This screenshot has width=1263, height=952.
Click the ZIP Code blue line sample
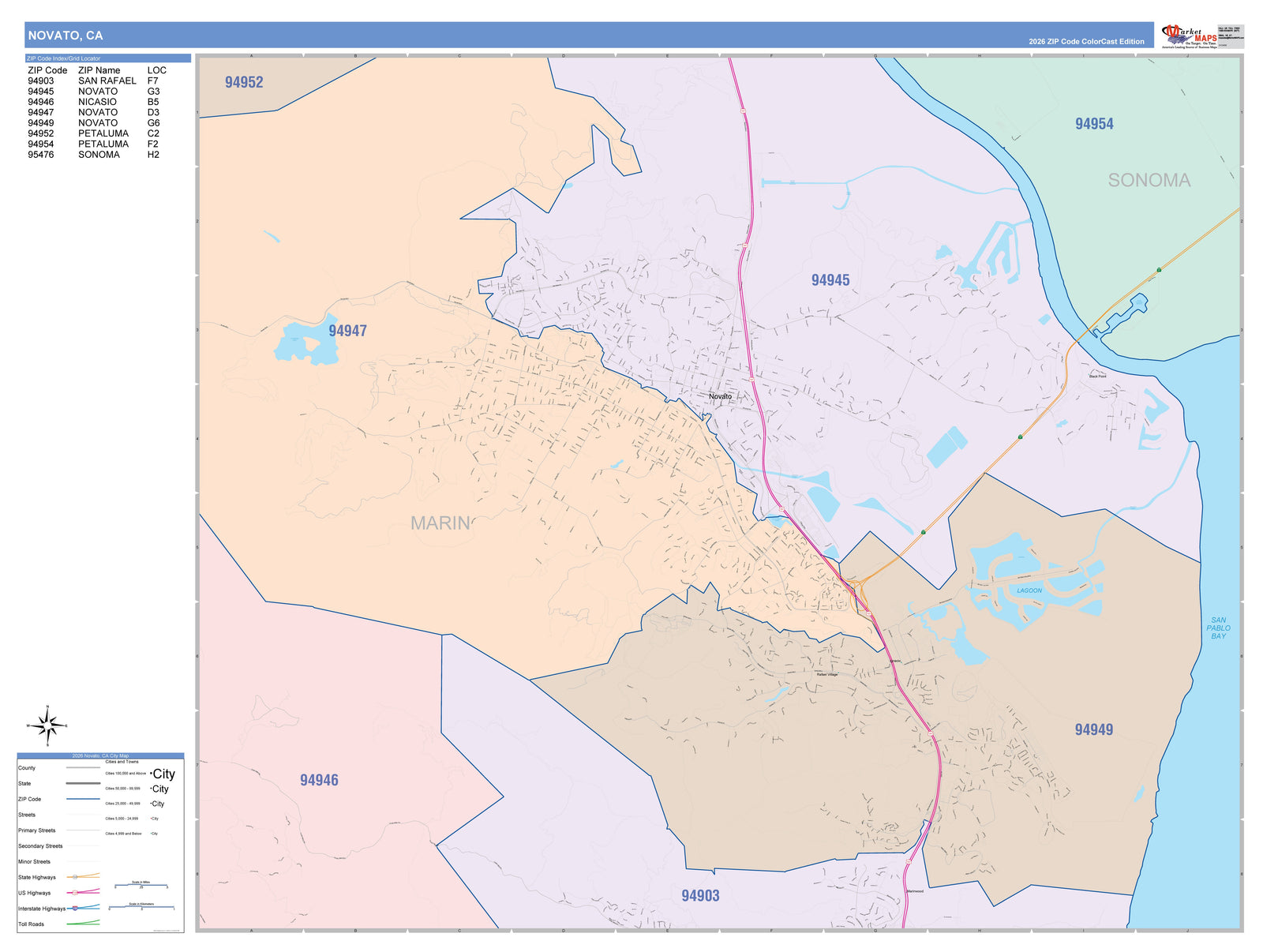pos(83,799)
